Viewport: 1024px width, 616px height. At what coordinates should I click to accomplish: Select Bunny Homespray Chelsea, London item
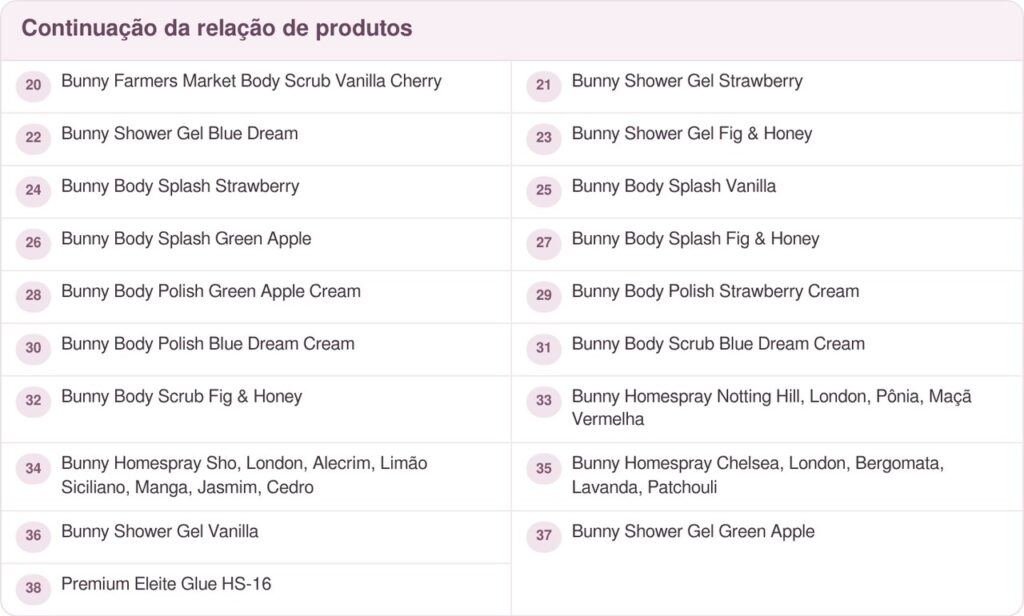point(758,475)
